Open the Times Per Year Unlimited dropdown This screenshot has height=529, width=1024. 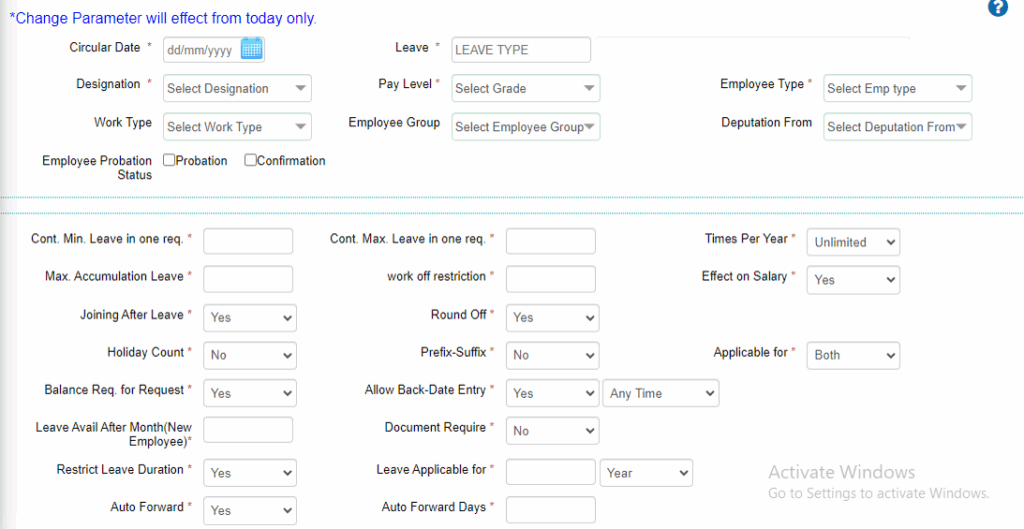pyautogui.click(x=853, y=242)
